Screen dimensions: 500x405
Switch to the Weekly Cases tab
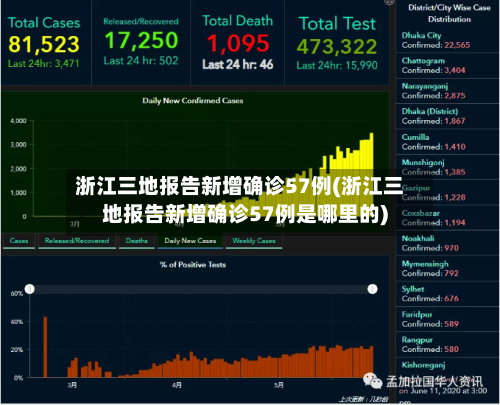254,241
